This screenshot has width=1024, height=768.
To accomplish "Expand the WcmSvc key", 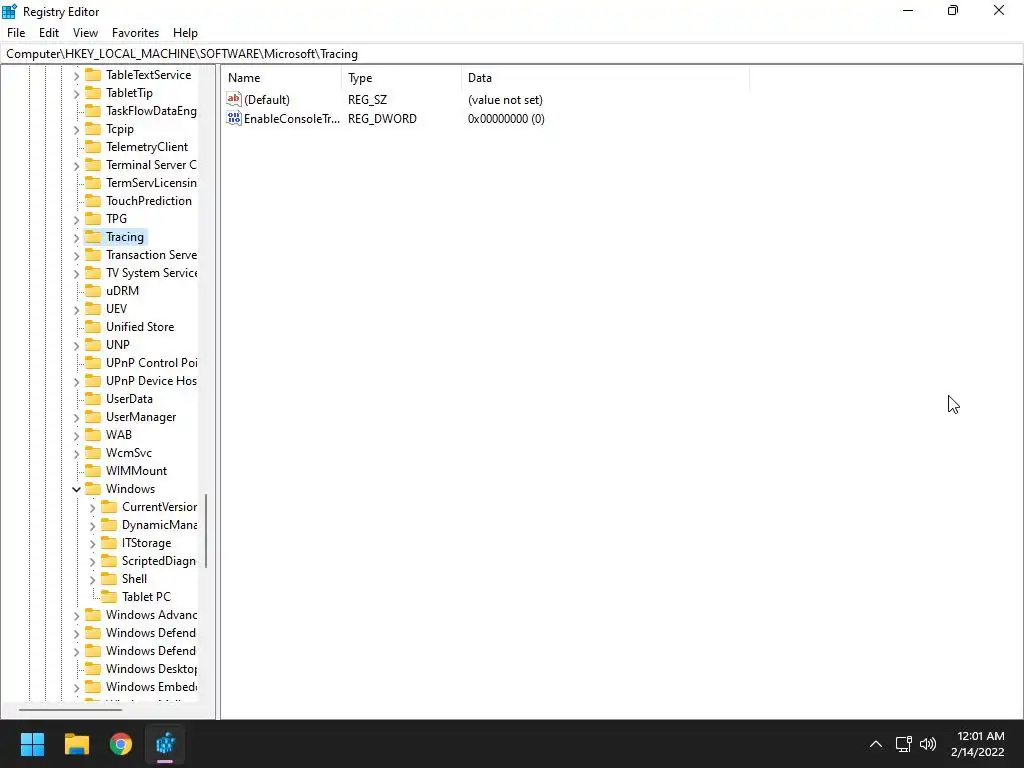I will click(x=76, y=453).
